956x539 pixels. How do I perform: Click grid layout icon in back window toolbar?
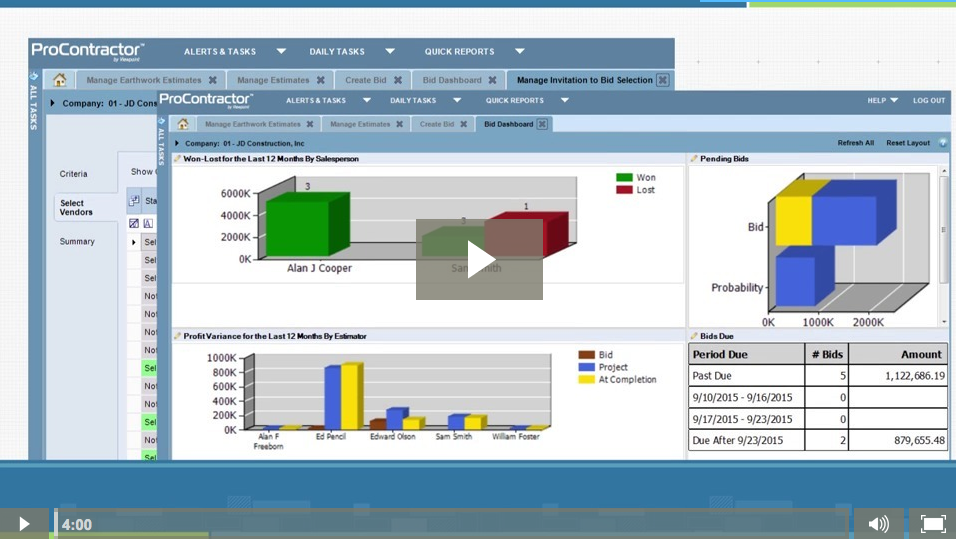point(134,200)
